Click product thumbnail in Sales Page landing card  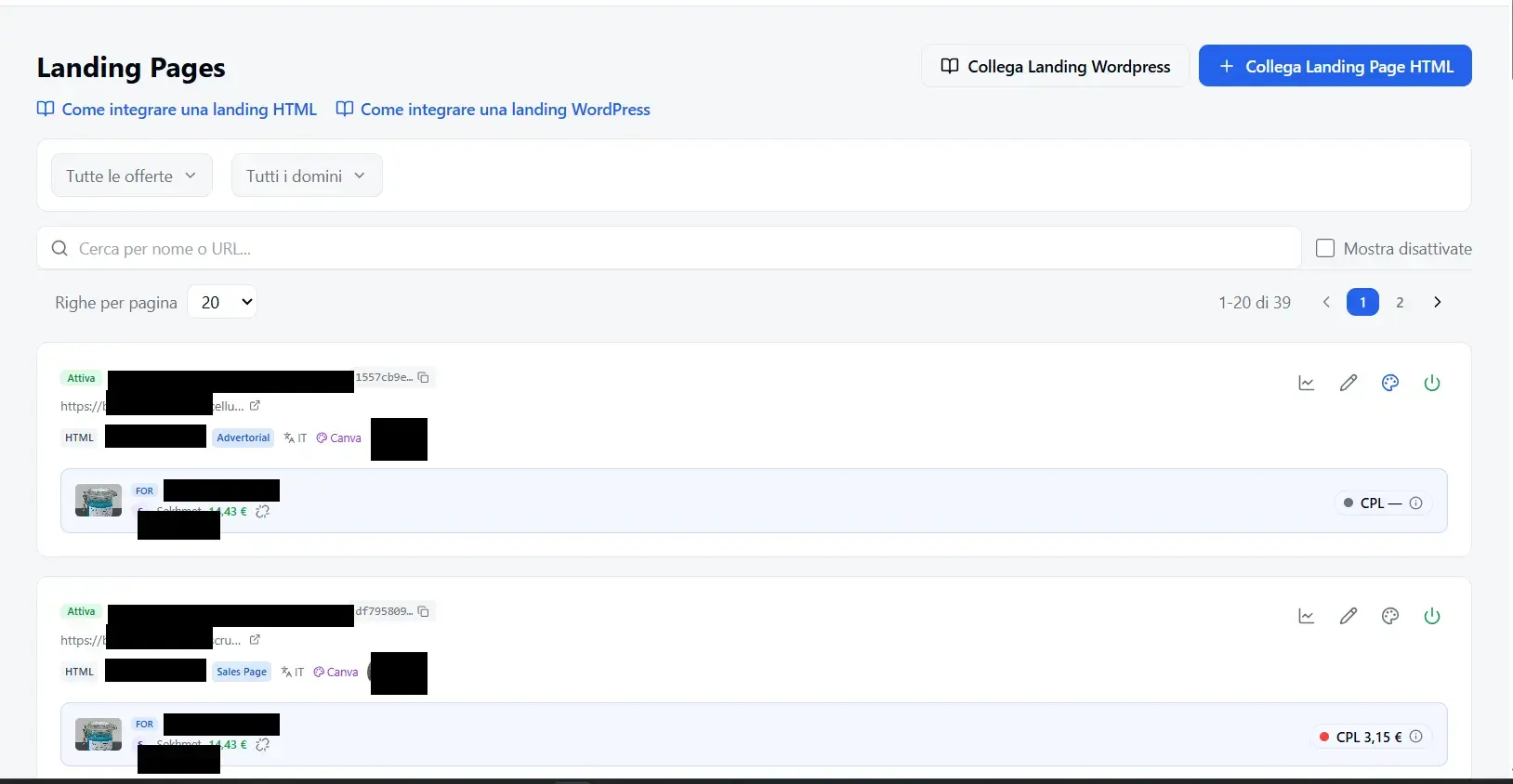(x=99, y=734)
